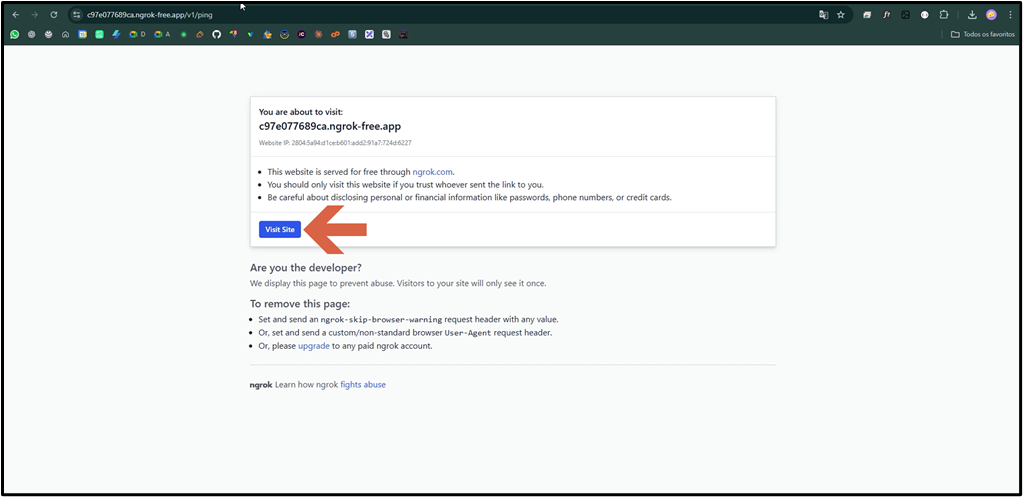
Task: Open the Google Meet 'D' bookmark
Action: tap(137, 35)
